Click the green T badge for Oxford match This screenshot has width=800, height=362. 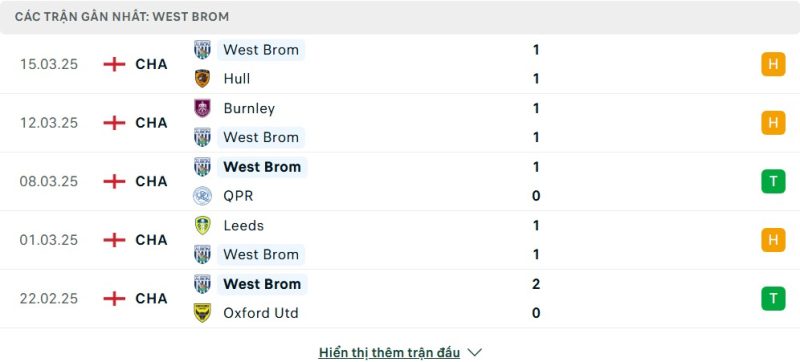[x=773, y=299]
